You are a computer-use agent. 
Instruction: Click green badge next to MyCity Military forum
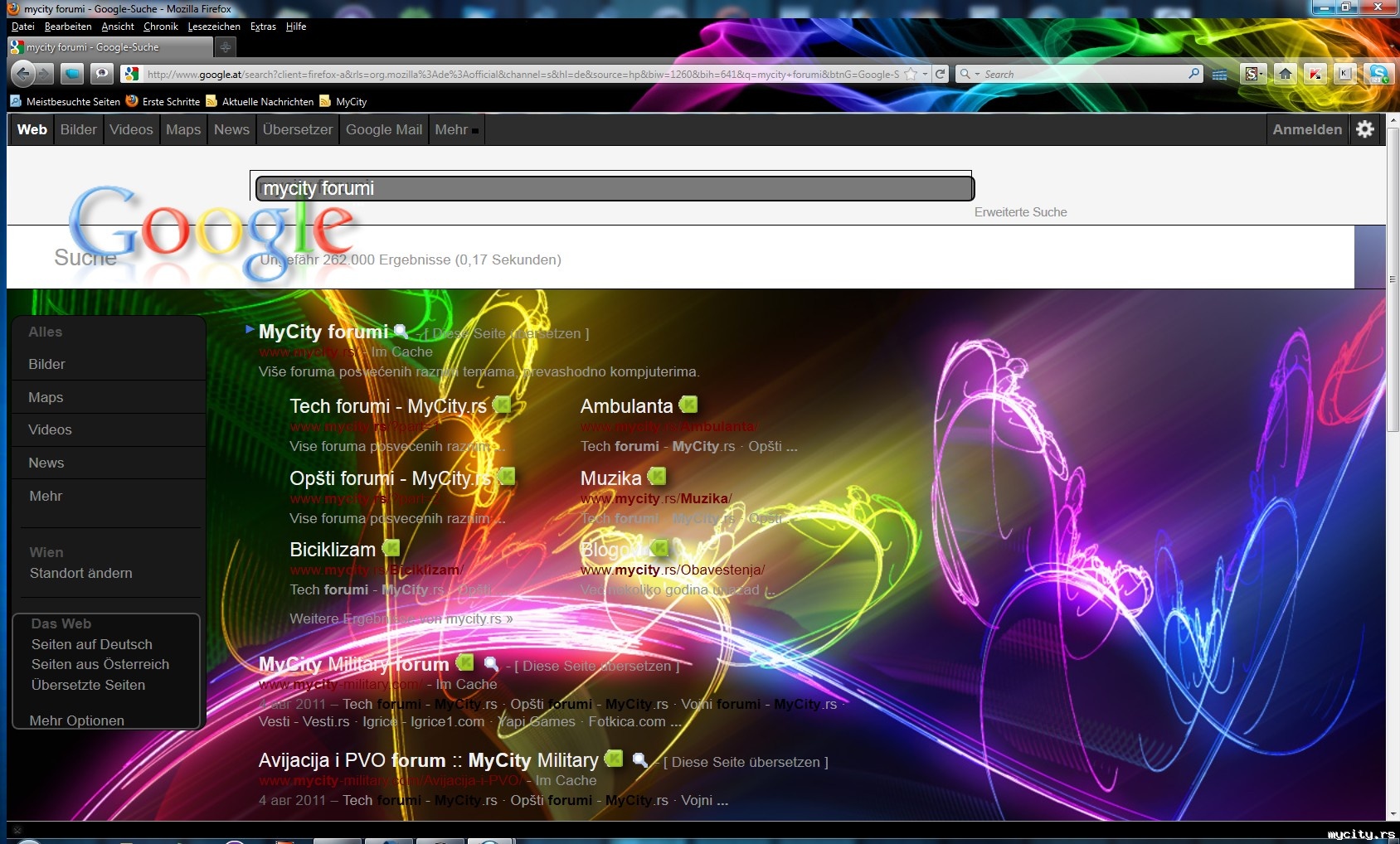pyautogui.click(x=464, y=662)
